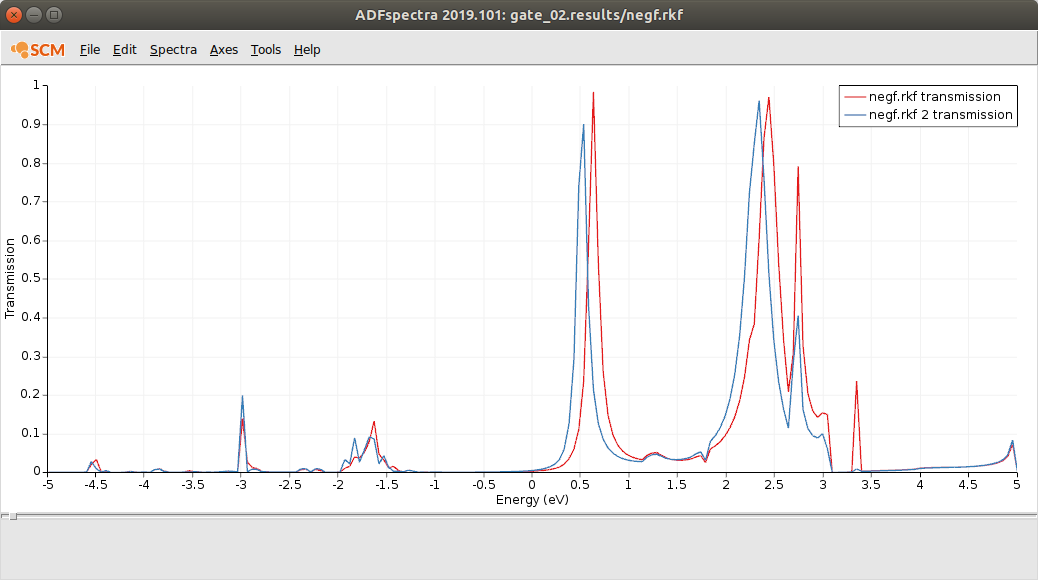Click the blue line swatch in legend

pos(855,115)
